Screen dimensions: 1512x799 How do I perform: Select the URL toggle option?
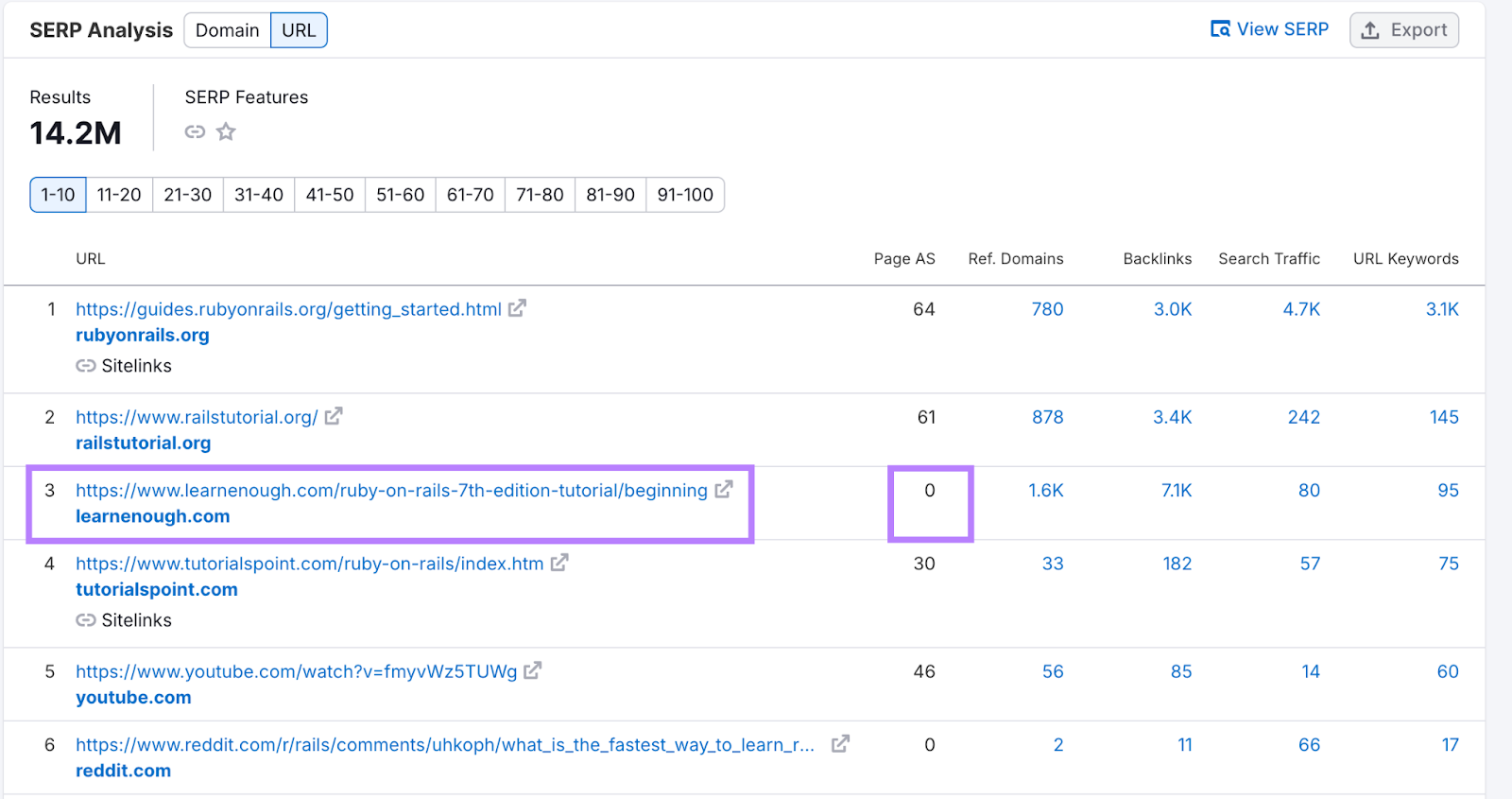[299, 30]
